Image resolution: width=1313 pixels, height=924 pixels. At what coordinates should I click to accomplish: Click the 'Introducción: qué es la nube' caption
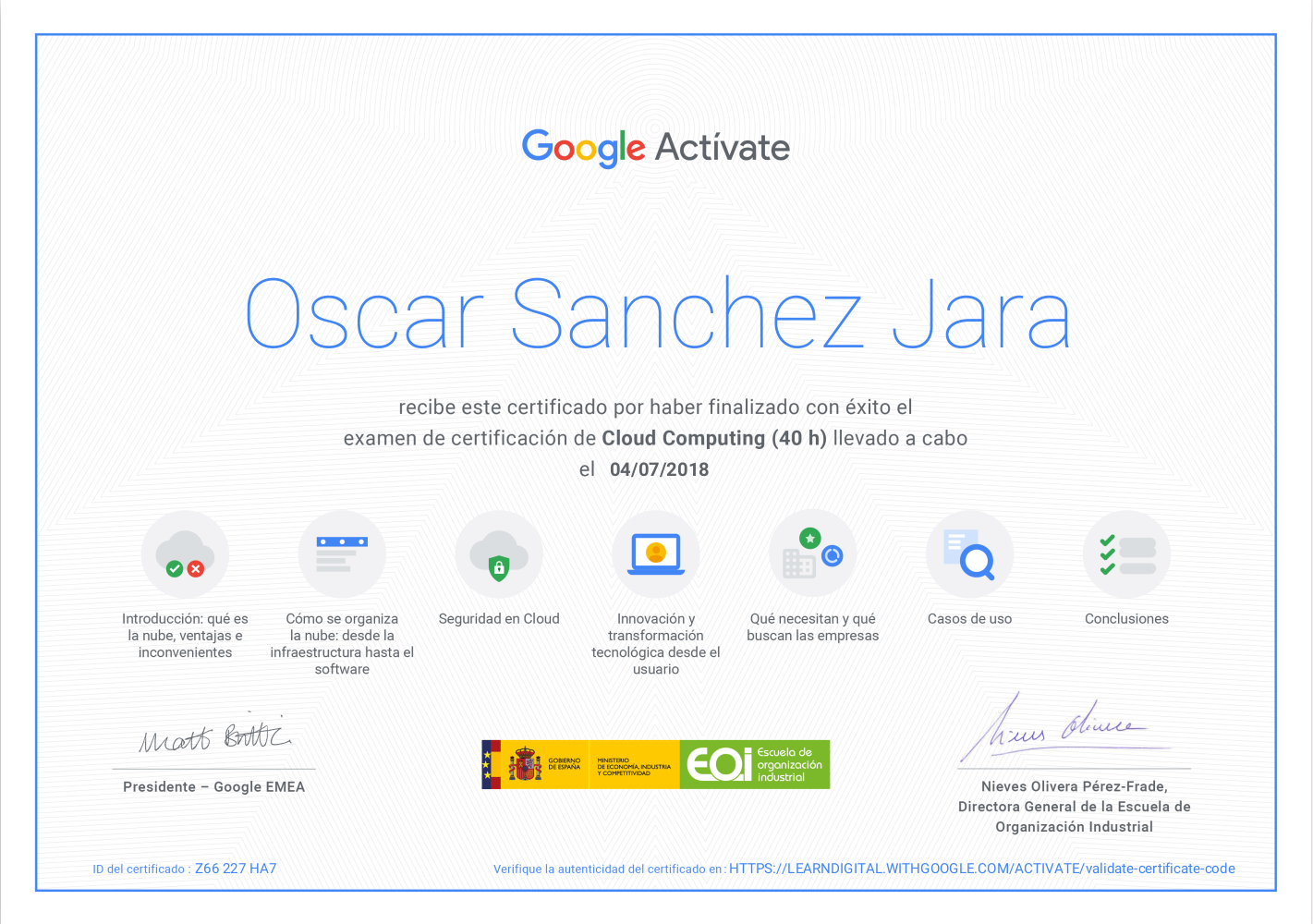pyautogui.click(x=185, y=636)
